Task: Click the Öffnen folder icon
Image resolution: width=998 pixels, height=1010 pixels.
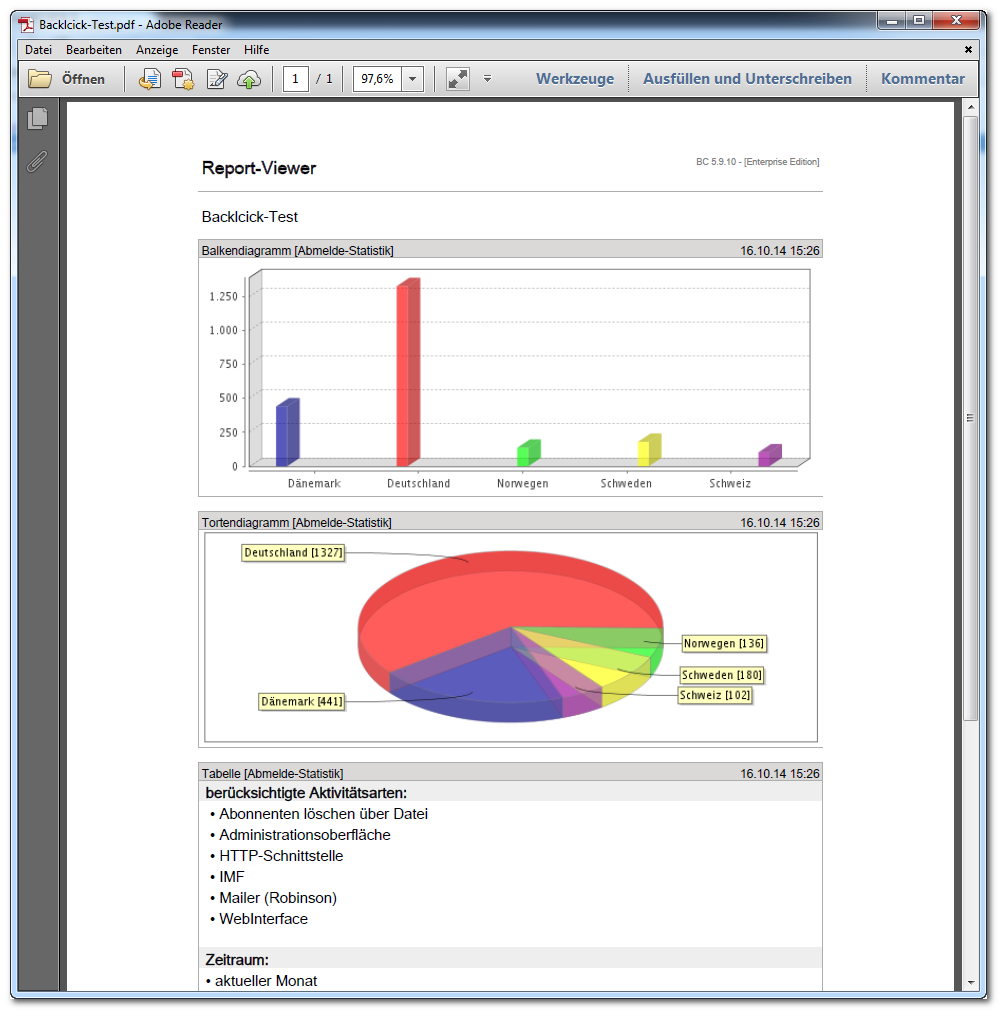Action: point(40,79)
